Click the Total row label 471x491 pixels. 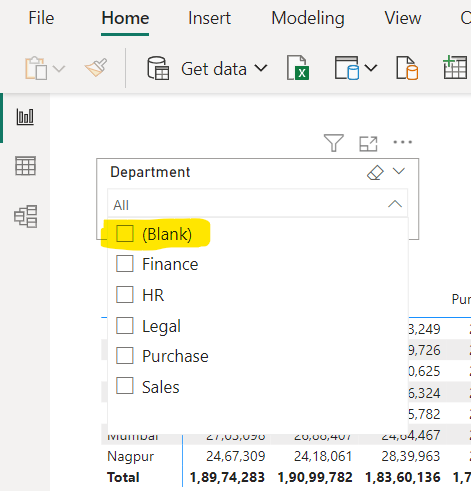tap(123, 477)
